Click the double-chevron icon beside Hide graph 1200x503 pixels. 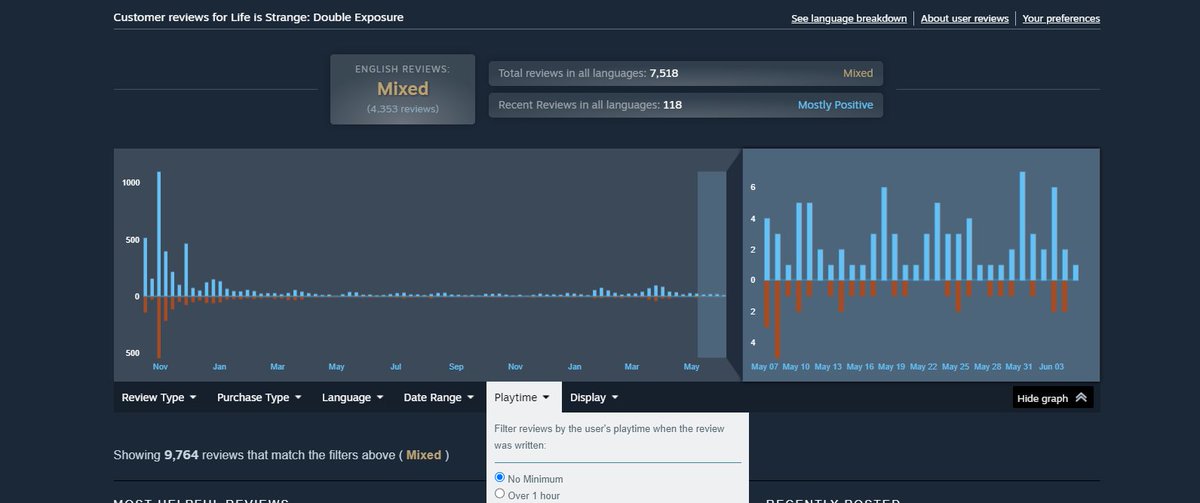pyautogui.click(x=1081, y=398)
